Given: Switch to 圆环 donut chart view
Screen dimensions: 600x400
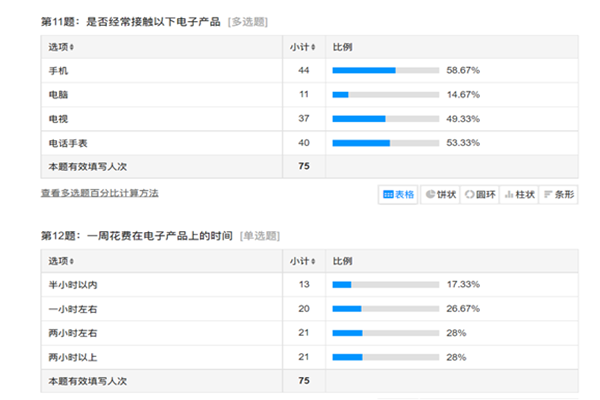Looking at the screenshot, I should (479, 195).
